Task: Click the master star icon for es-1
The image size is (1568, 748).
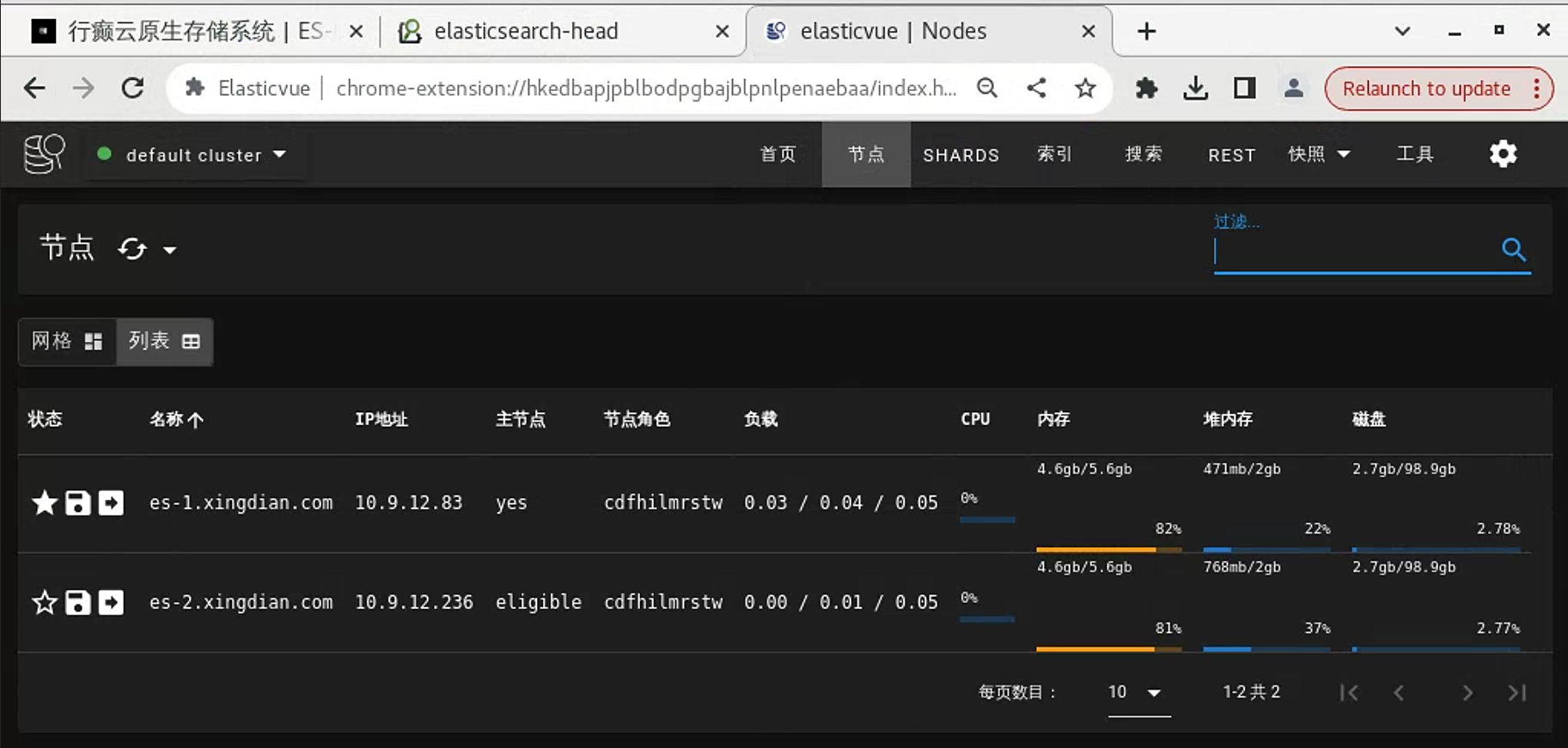Action: pos(45,502)
